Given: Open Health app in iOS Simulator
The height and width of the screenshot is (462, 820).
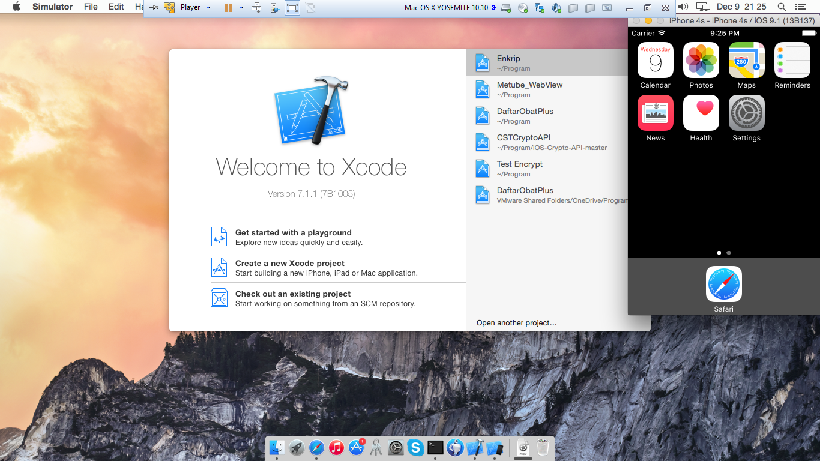Looking at the screenshot, I should point(701,113).
